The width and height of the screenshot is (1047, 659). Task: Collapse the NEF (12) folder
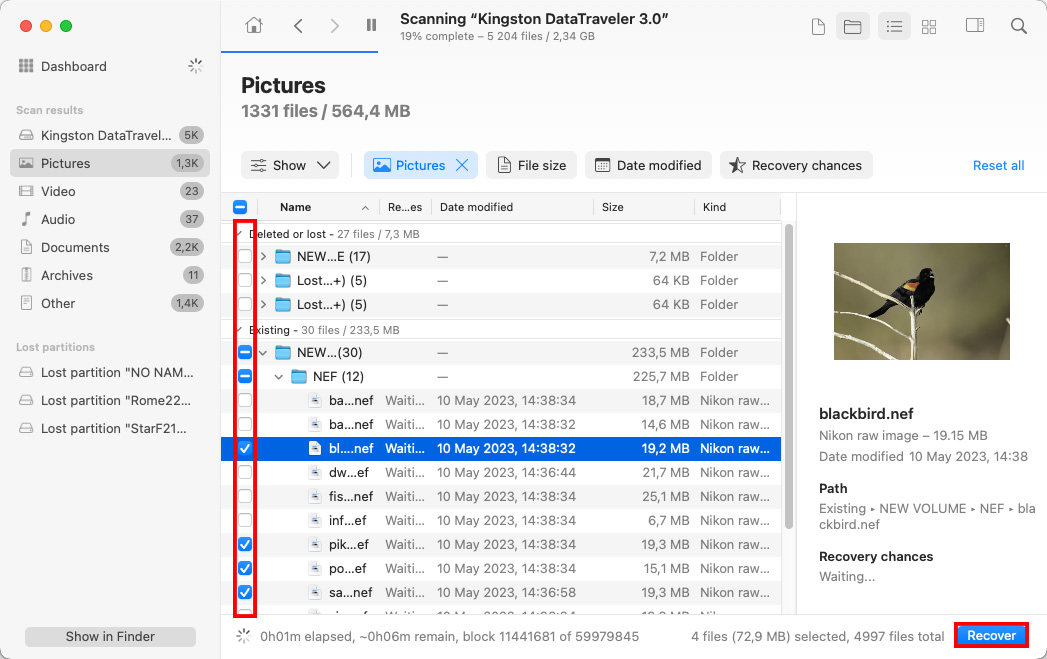(279, 376)
